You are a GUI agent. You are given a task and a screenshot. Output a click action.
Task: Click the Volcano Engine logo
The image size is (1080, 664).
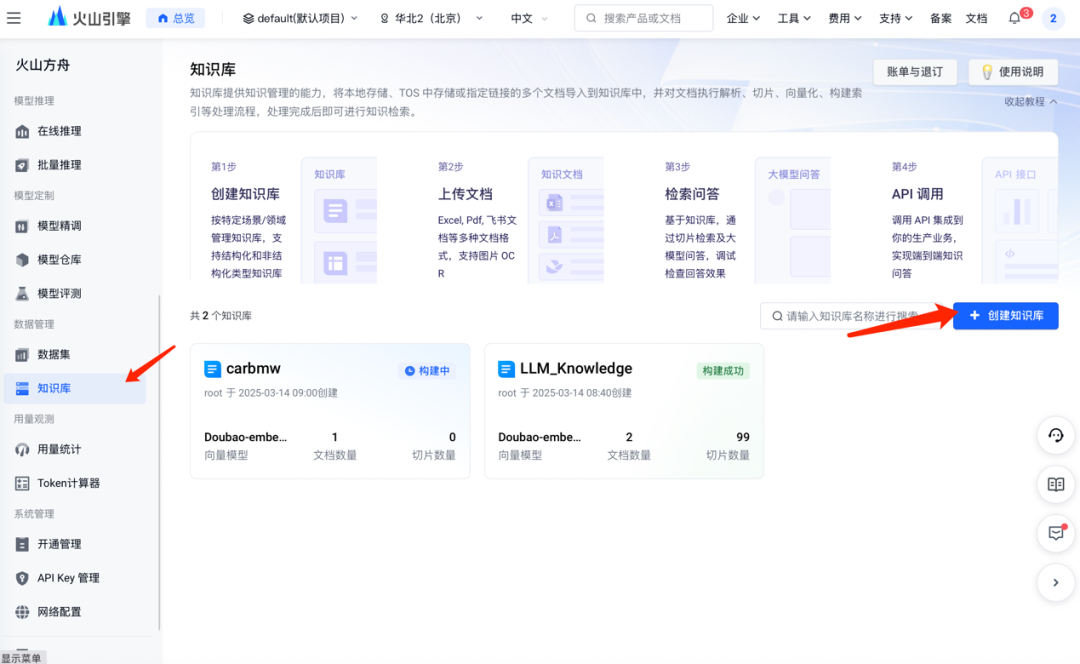pyautogui.click(x=89, y=17)
